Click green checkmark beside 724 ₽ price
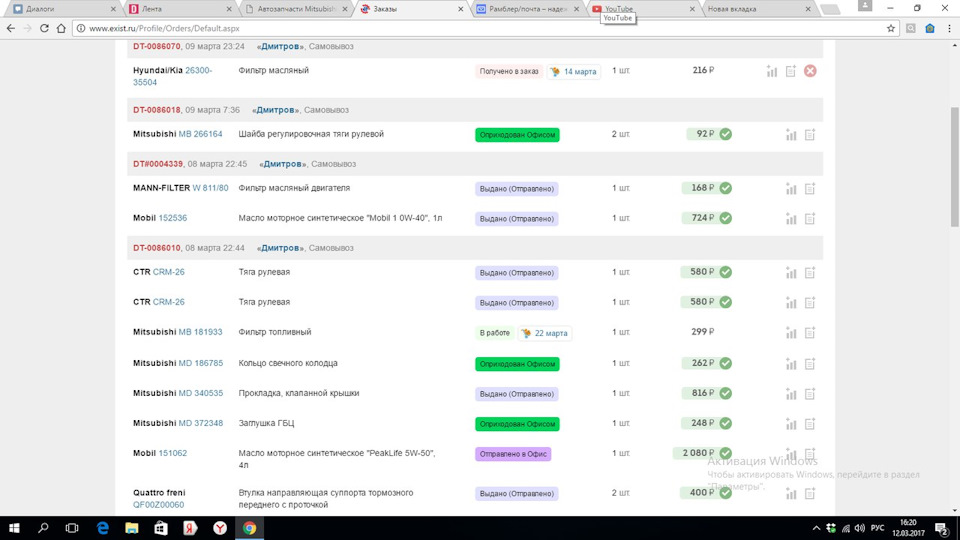 pos(726,218)
